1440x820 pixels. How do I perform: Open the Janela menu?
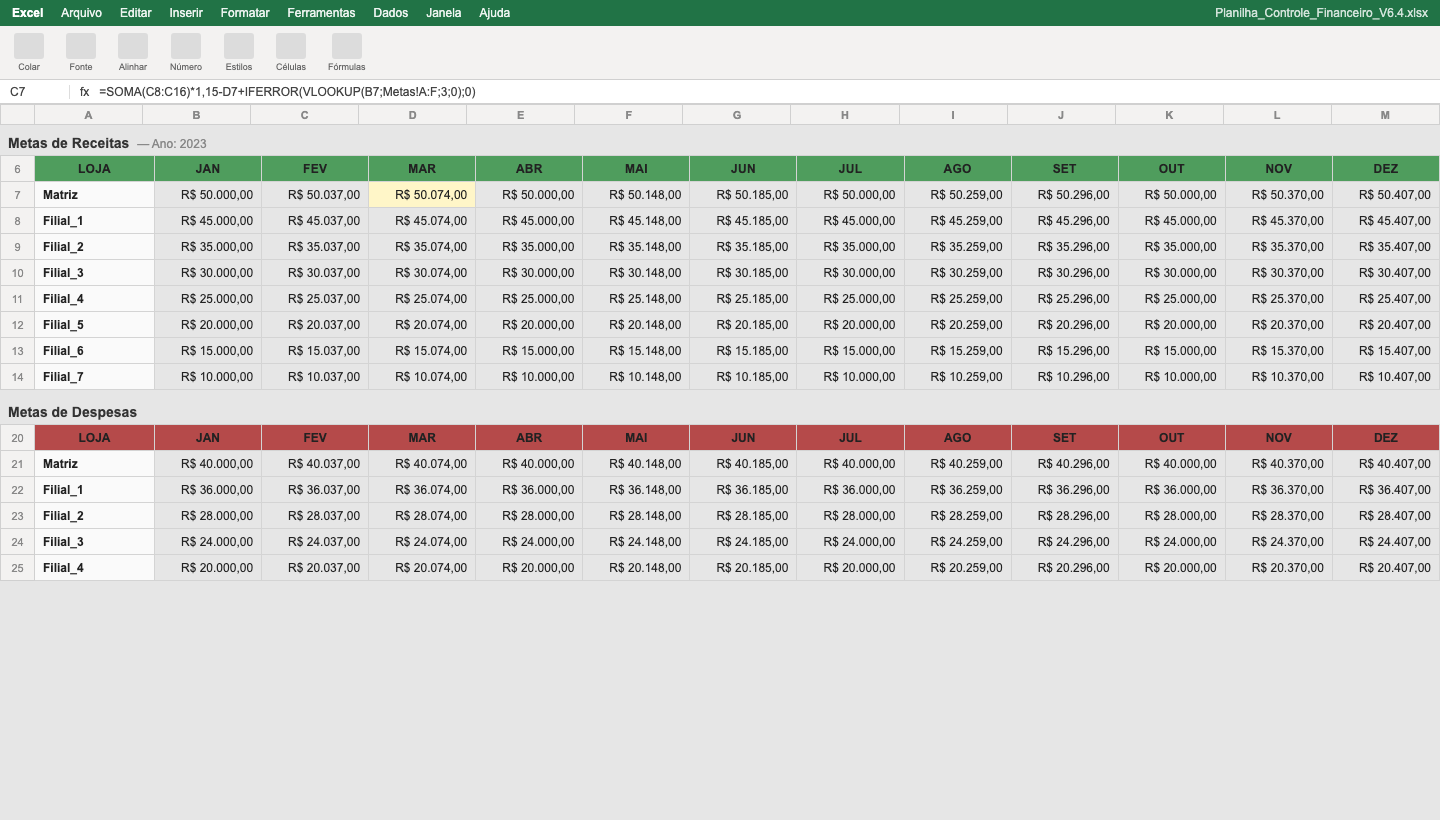coord(444,13)
